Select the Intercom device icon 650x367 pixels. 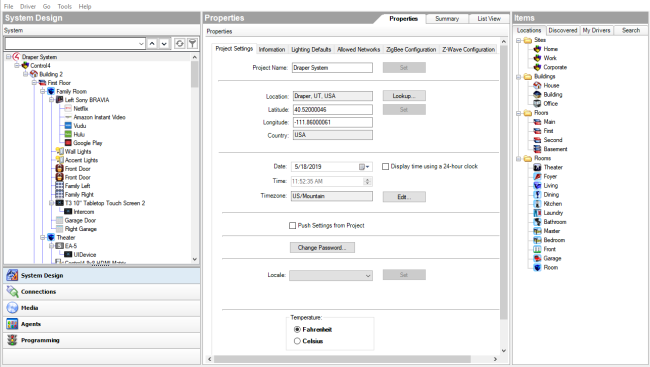(x=68, y=211)
